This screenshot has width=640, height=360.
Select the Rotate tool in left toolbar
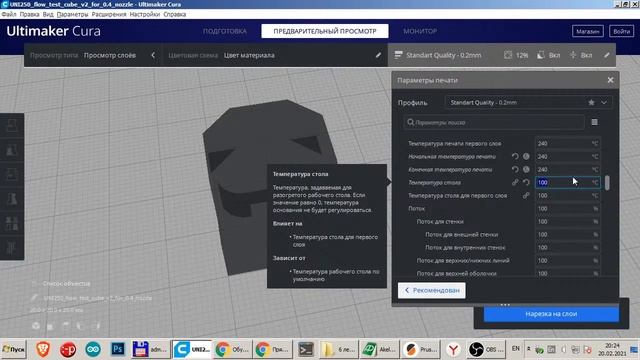point(12,175)
